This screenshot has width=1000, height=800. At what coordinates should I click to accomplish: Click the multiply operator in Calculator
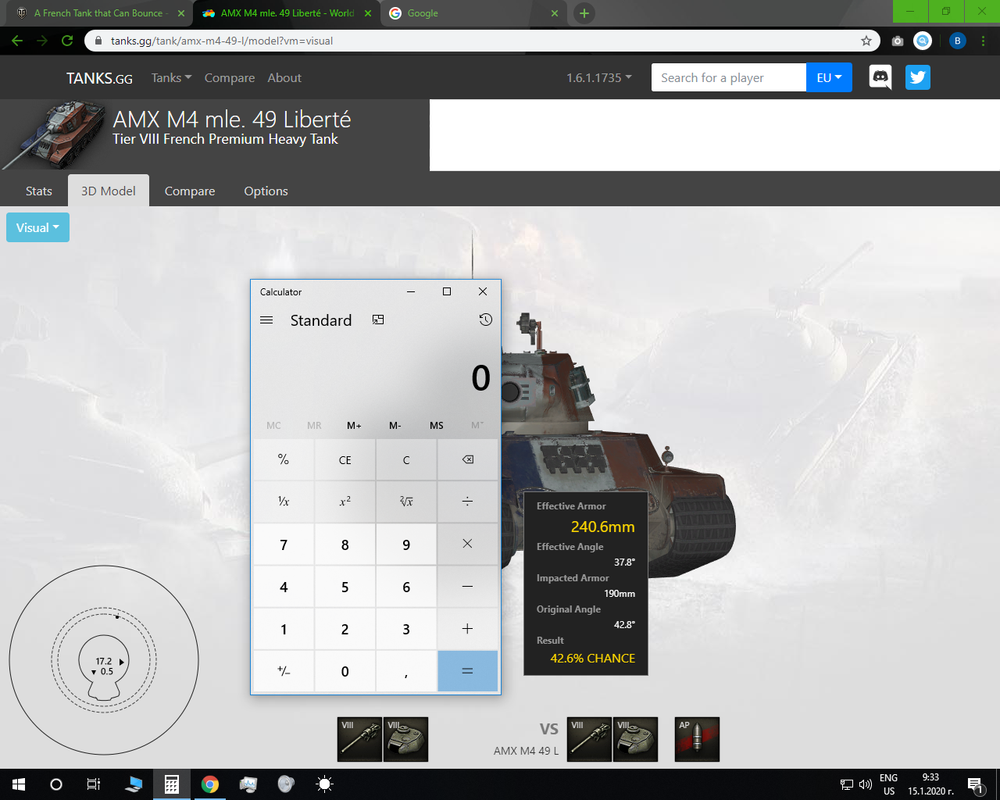point(467,544)
